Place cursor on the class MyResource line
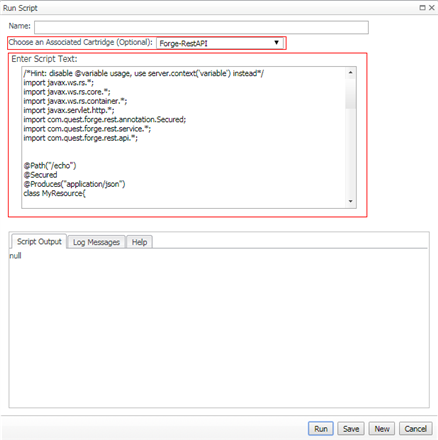The image size is (438, 440). pos(55,193)
